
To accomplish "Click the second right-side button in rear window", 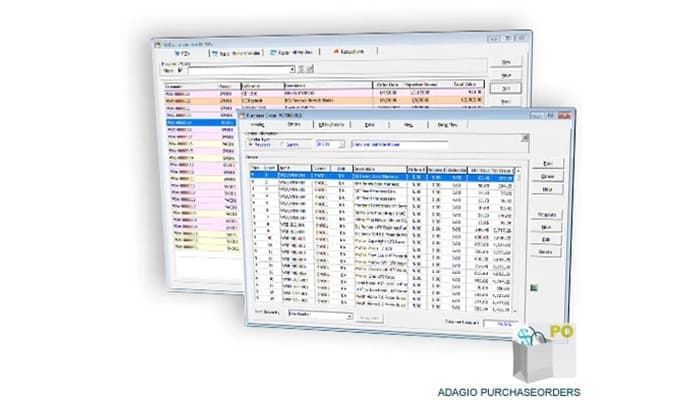I will (x=506, y=75).
